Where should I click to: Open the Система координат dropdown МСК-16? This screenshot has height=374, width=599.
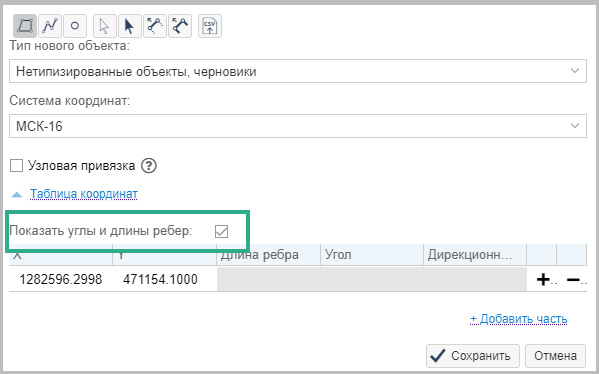(x=298, y=126)
